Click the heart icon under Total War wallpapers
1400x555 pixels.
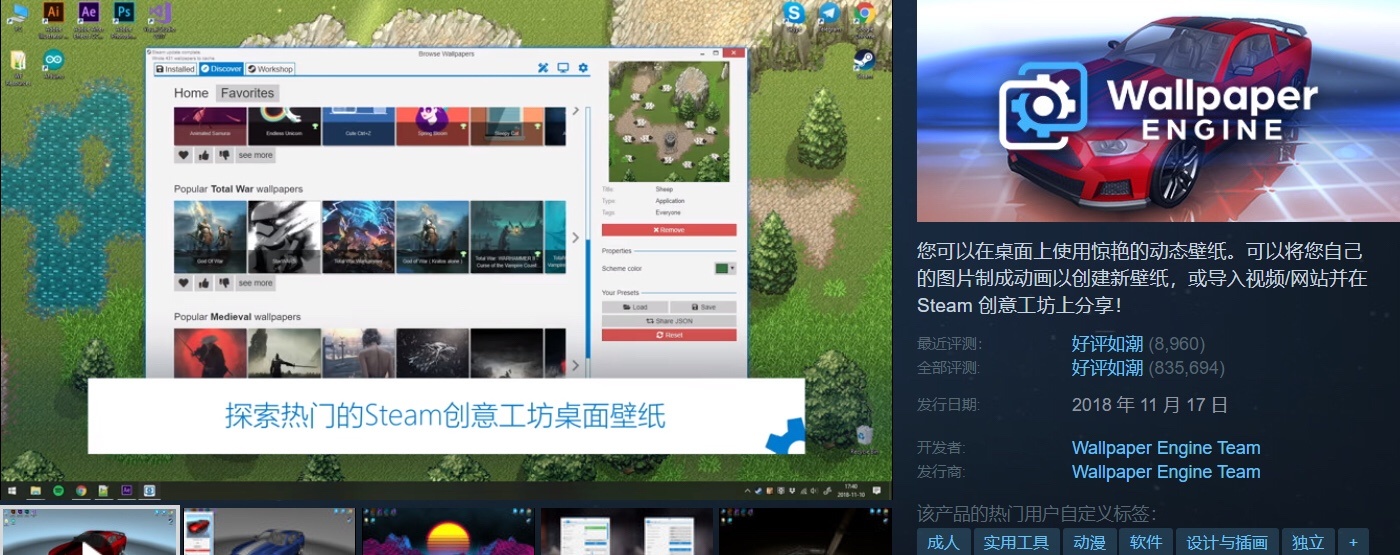(183, 283)
